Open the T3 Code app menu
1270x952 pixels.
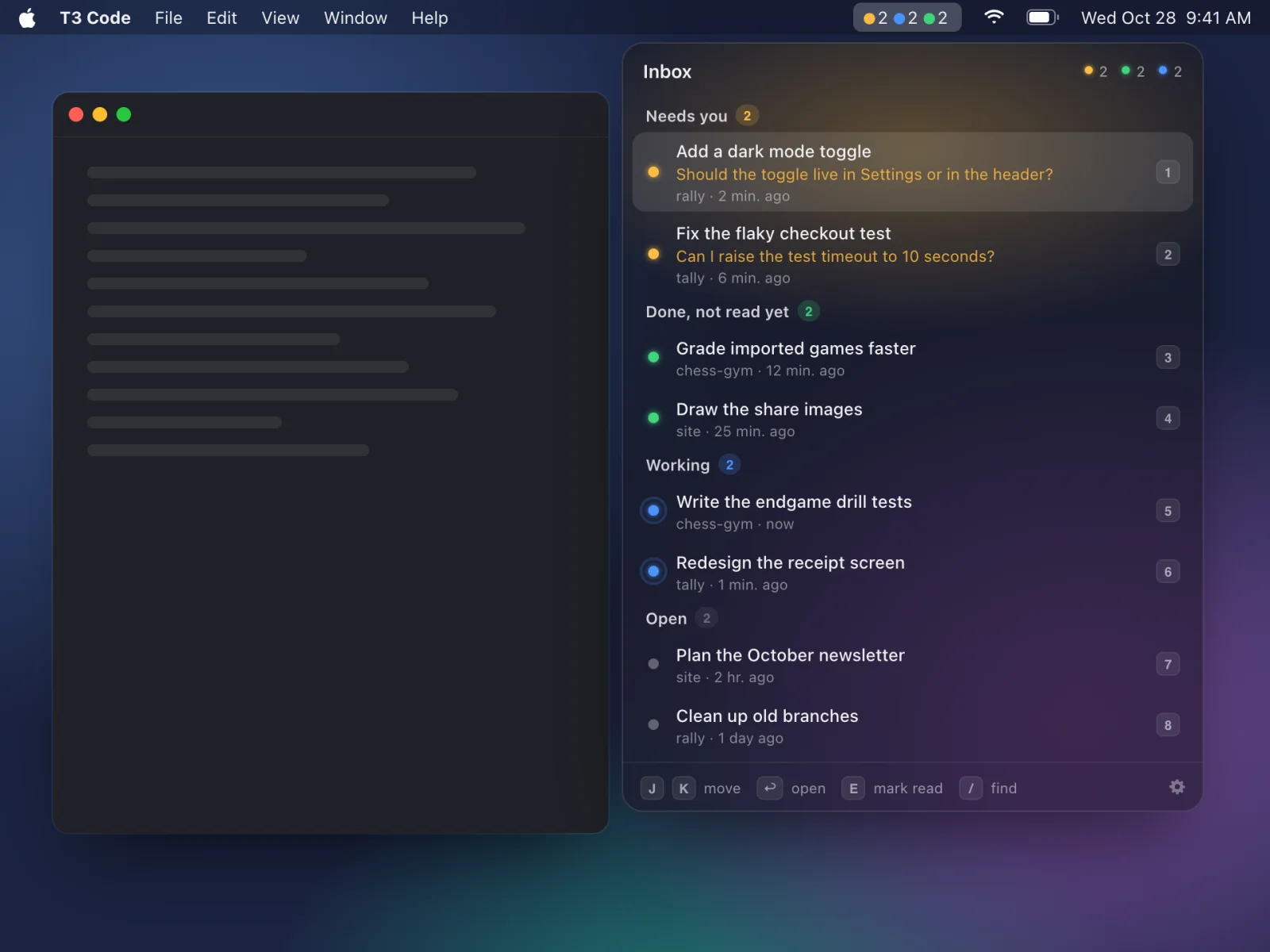pos(95,17)
